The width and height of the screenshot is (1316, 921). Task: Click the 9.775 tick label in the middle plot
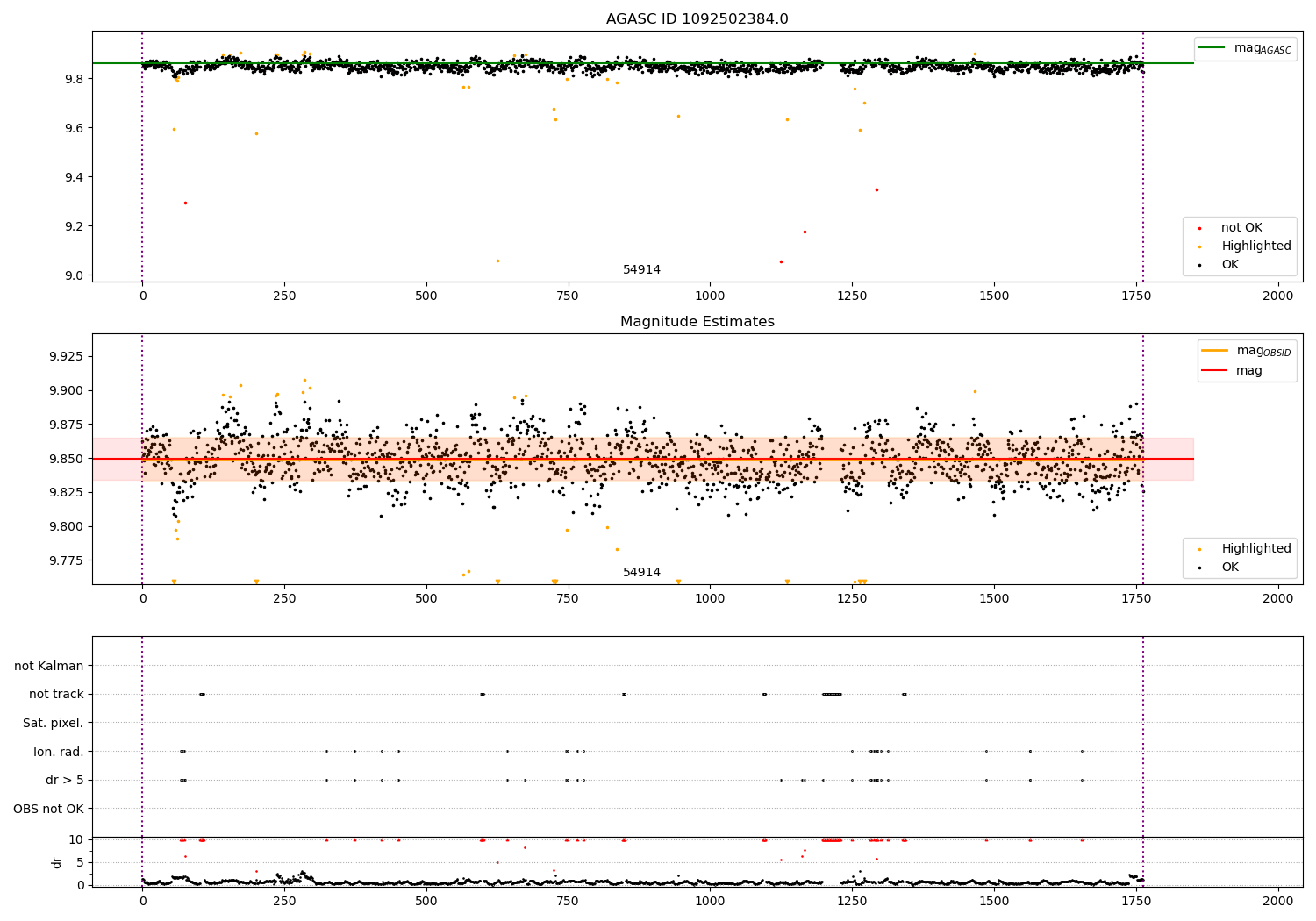pos(67,560)
